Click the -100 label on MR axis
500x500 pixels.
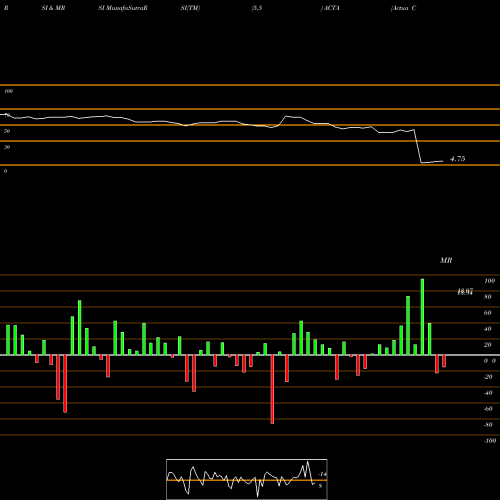click(489, 441)
